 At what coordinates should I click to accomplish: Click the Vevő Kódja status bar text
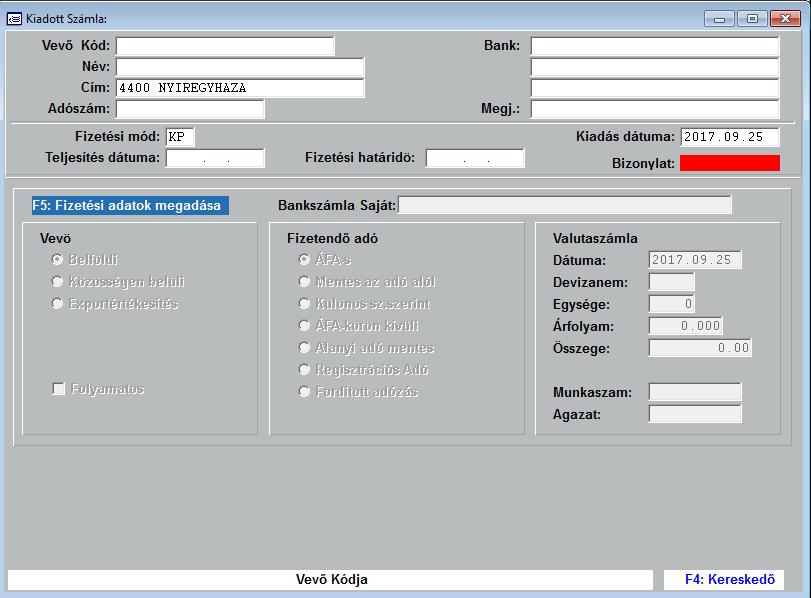coord(332,579)
